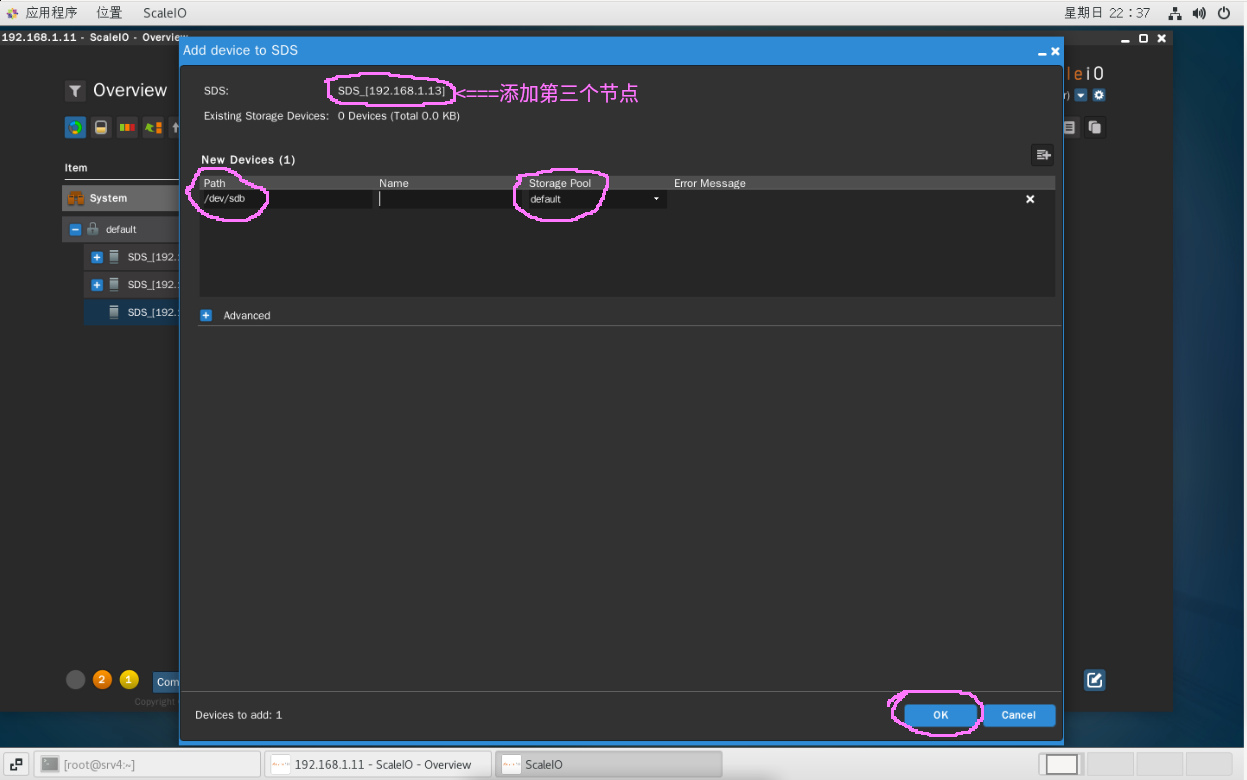
Task: Show the grey alerts indicator
Action: 75,680
